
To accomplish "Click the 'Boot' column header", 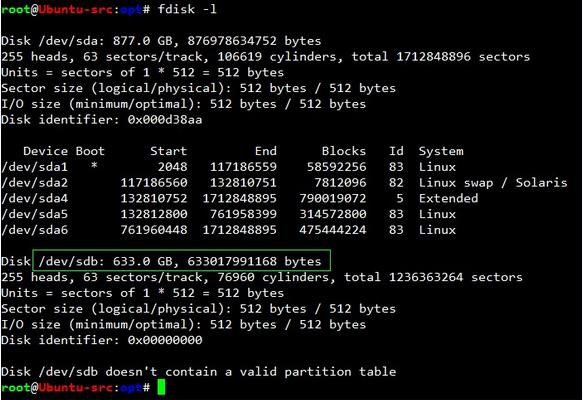I will pyautogui.click(x=90, y=151).
